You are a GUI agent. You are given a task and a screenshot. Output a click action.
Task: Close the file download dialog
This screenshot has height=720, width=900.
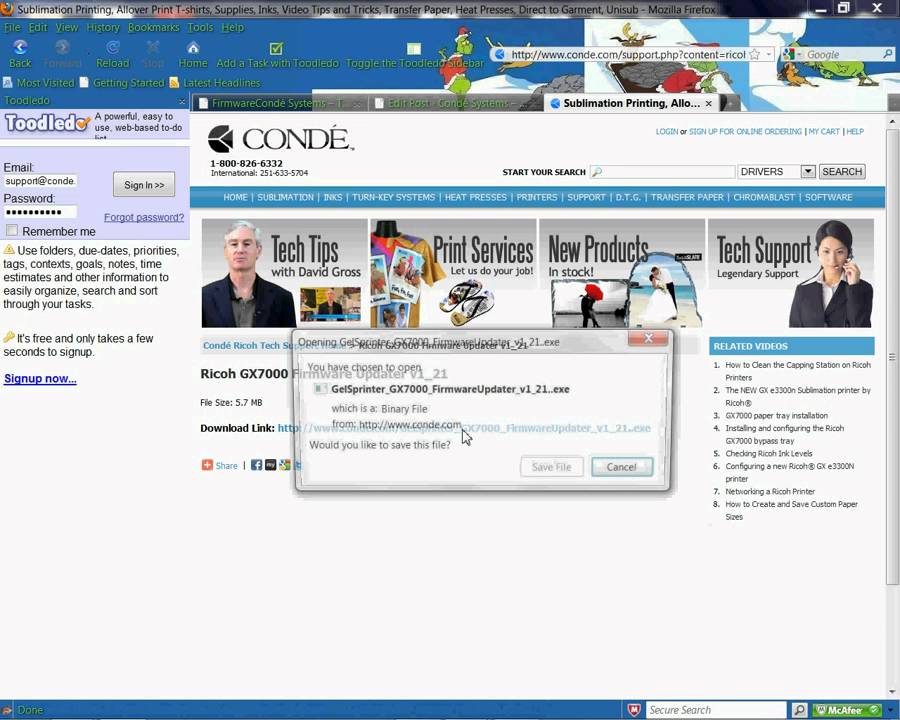(x=648, y=338)
